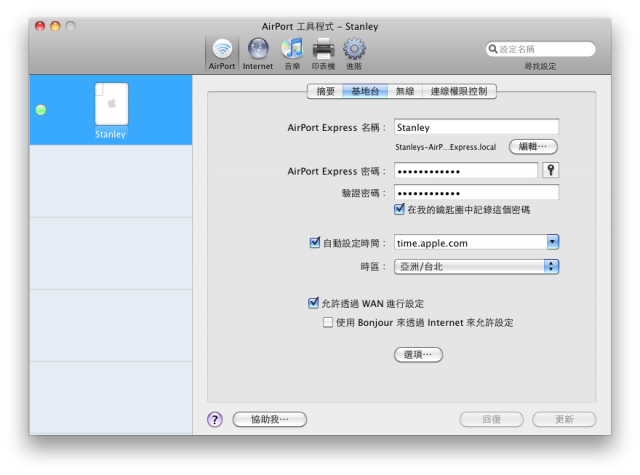The width and height of the screenshot is (640, 475).
Task: Toggle the 自動設定時間 checkbox
Action: (315, 243)
